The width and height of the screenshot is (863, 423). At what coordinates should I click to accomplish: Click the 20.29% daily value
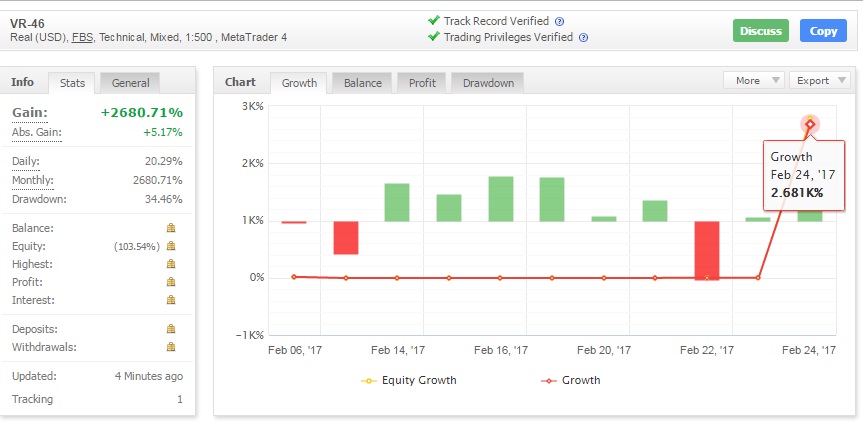click(162, 162)
